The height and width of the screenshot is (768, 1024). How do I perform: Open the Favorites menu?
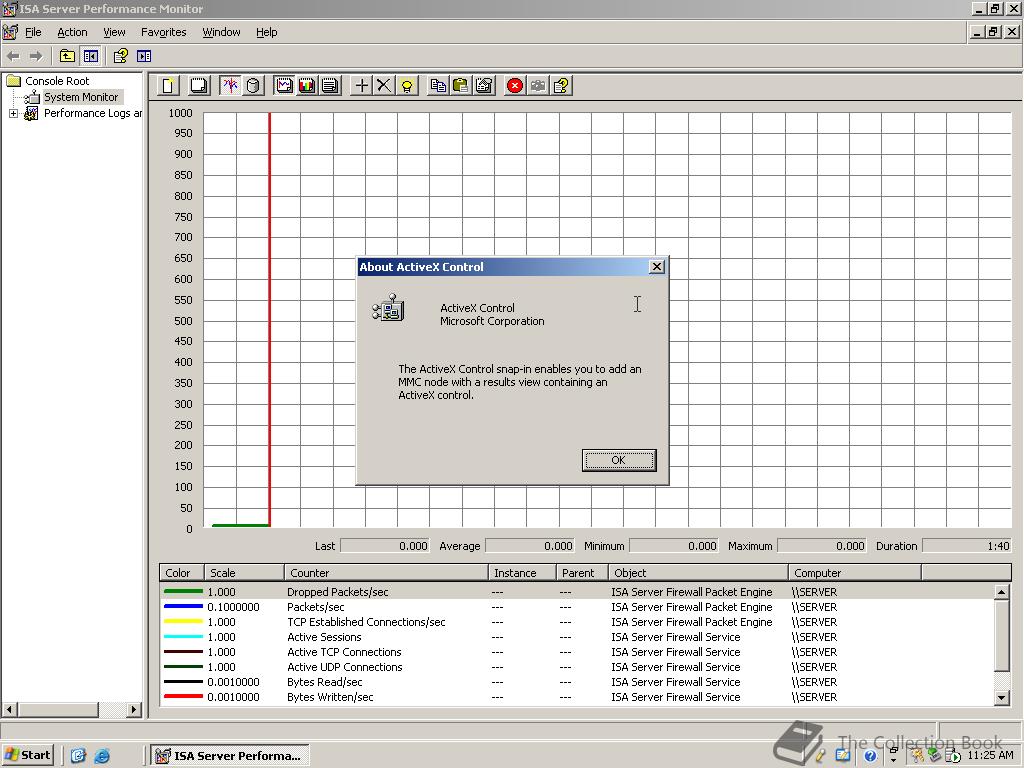click(163, 32)
